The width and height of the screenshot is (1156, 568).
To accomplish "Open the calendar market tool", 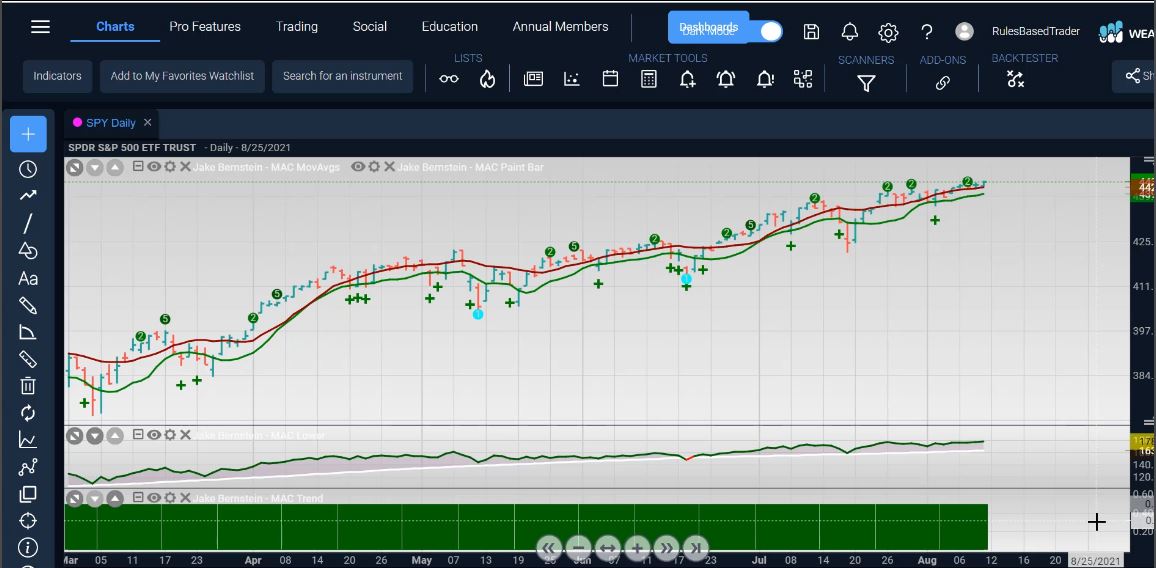I will coord(610,79).
